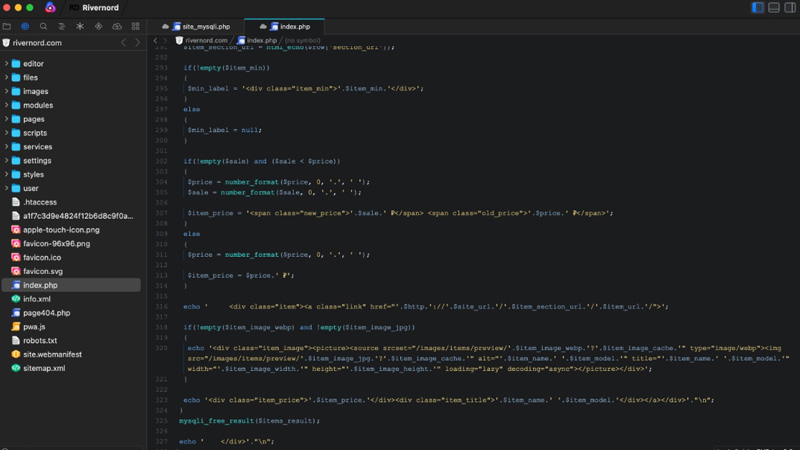Screen dimensions: 800x450
Task: Open the find in project search pane
Action: point(43,26)
